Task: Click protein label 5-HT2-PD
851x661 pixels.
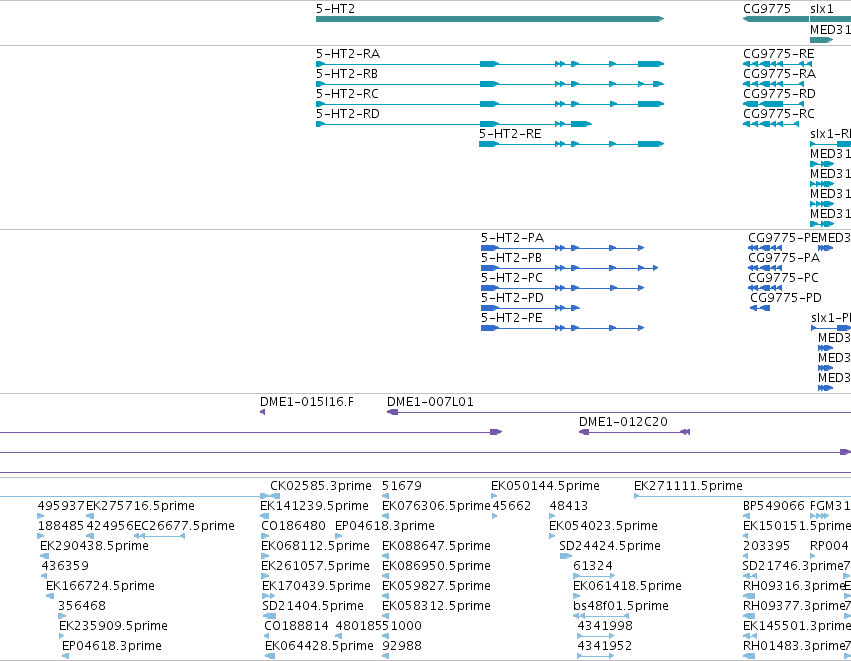Action: point(512,298)
